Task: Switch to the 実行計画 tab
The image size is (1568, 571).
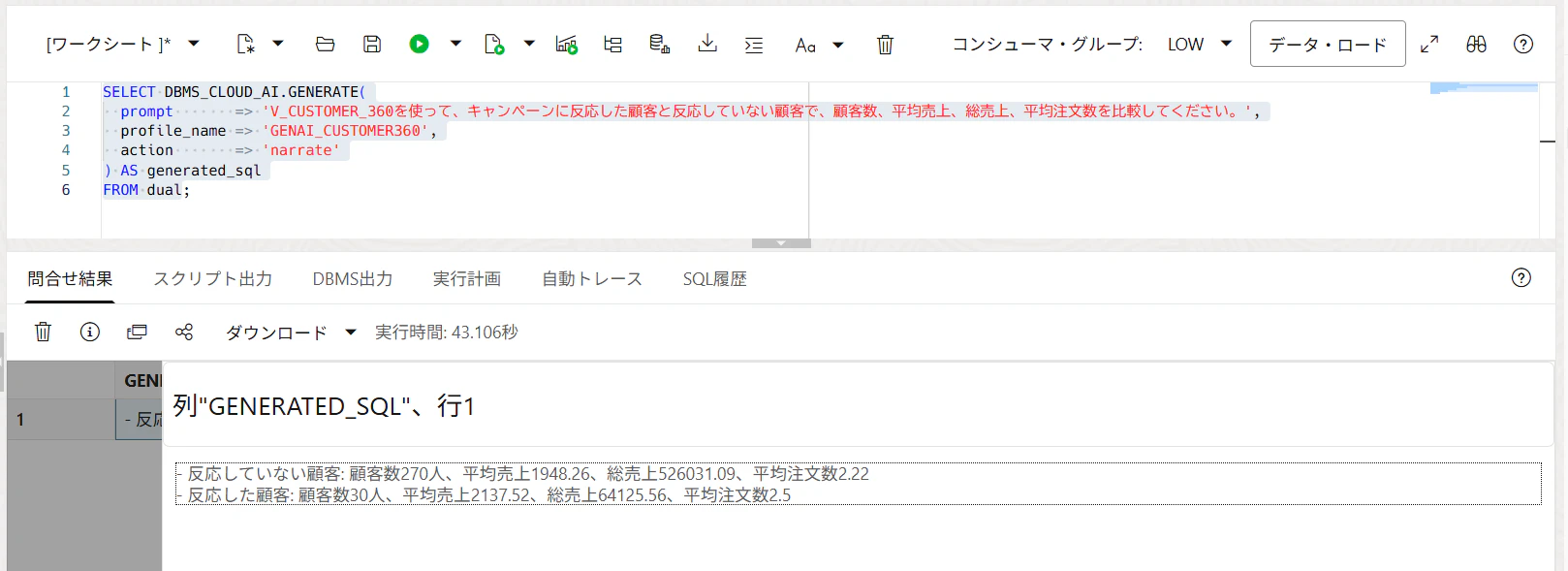Action: (x=467, y=279)
